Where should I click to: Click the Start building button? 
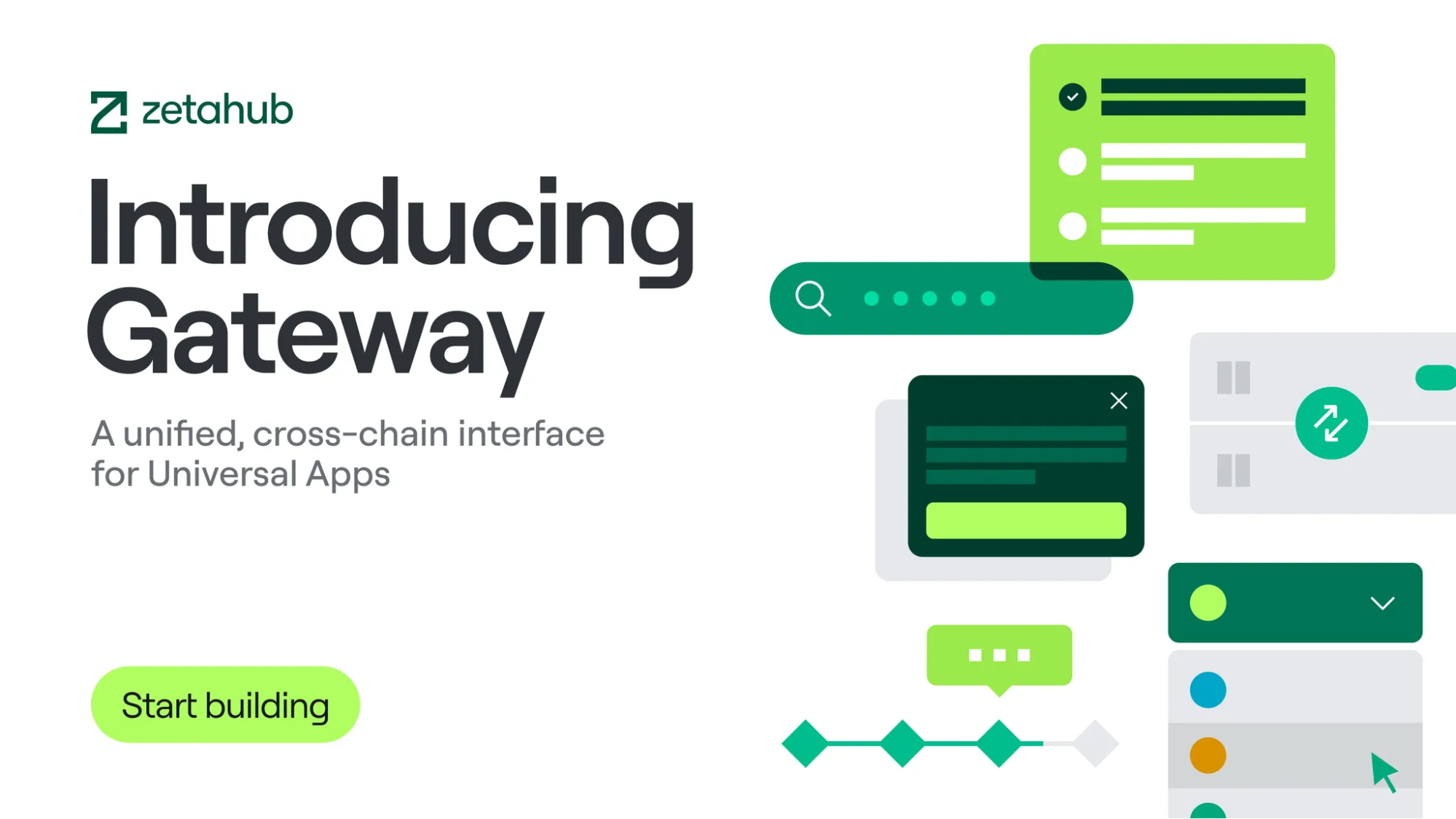(x=225, y=705)
